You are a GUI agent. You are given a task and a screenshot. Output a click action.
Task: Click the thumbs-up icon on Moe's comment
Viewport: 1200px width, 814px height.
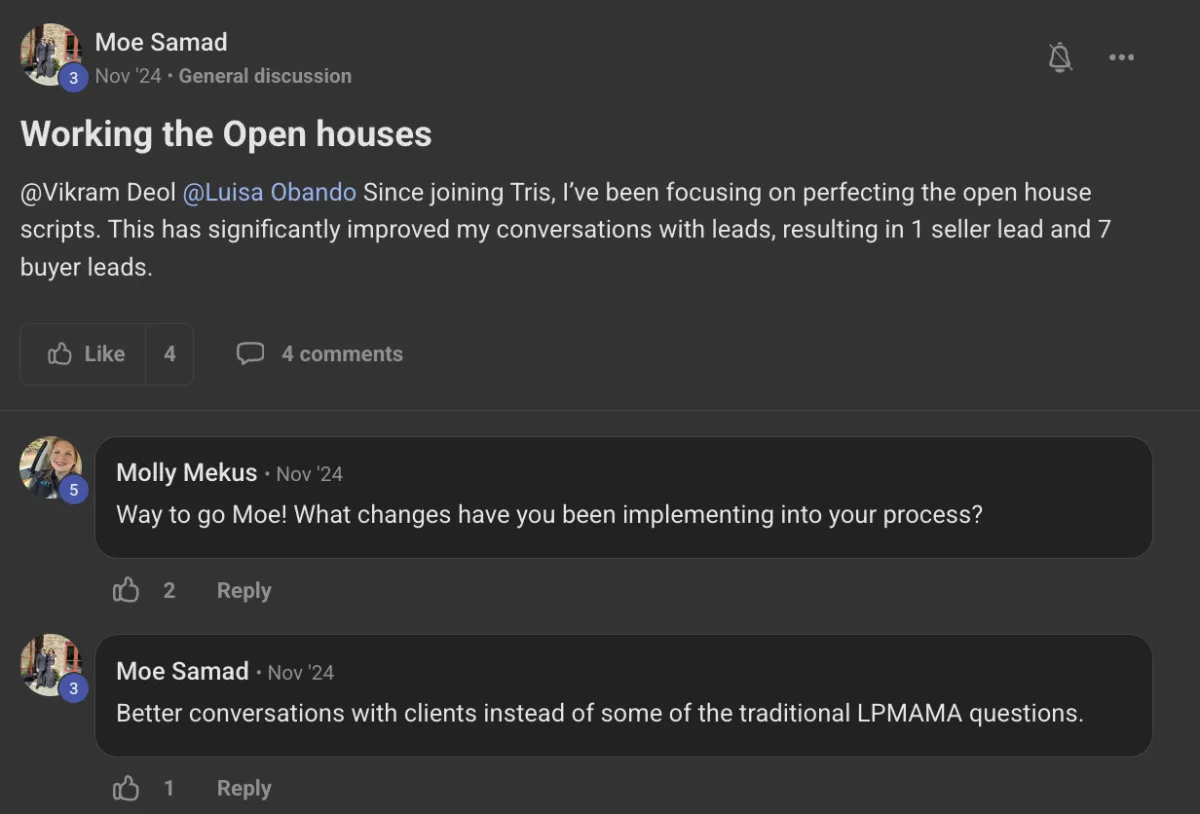[126, 788]
